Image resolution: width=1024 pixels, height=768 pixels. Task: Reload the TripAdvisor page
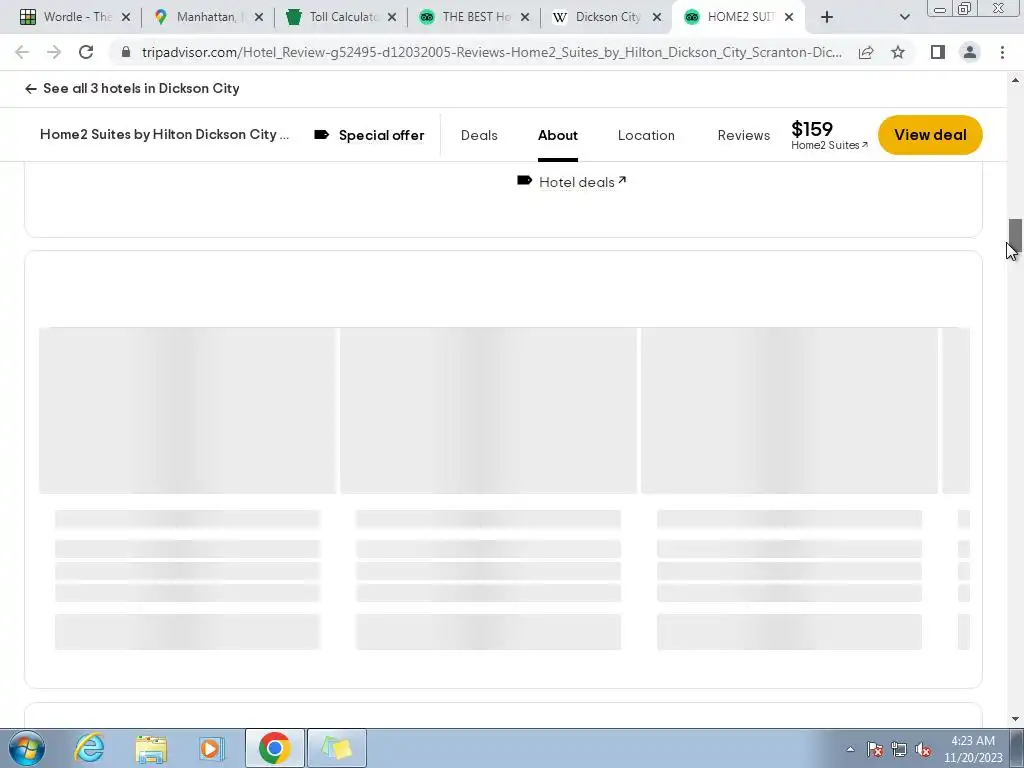86,52
